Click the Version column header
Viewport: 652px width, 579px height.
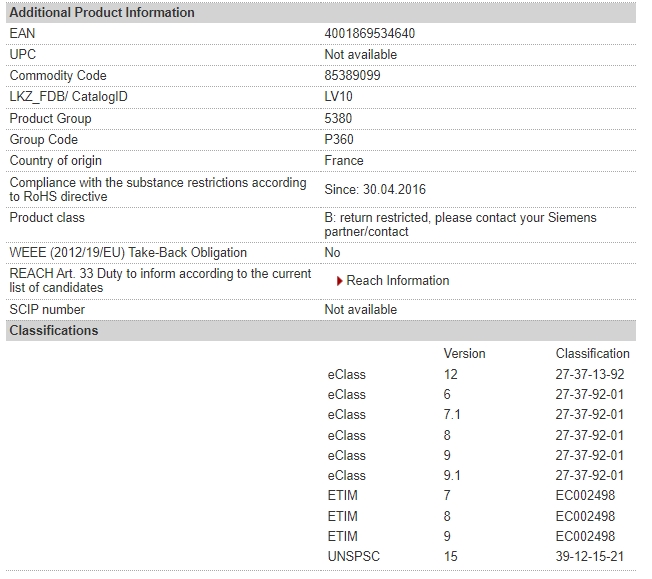click(x=464, y=354)
